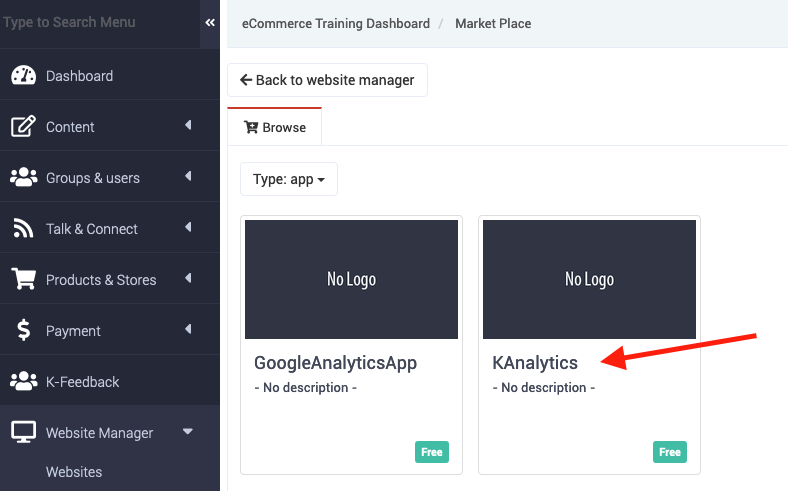Image resolution: width=788 pixels, height=491 pixels.
Task: Expand the Groups & users submenu arrow
Action: 188,177
